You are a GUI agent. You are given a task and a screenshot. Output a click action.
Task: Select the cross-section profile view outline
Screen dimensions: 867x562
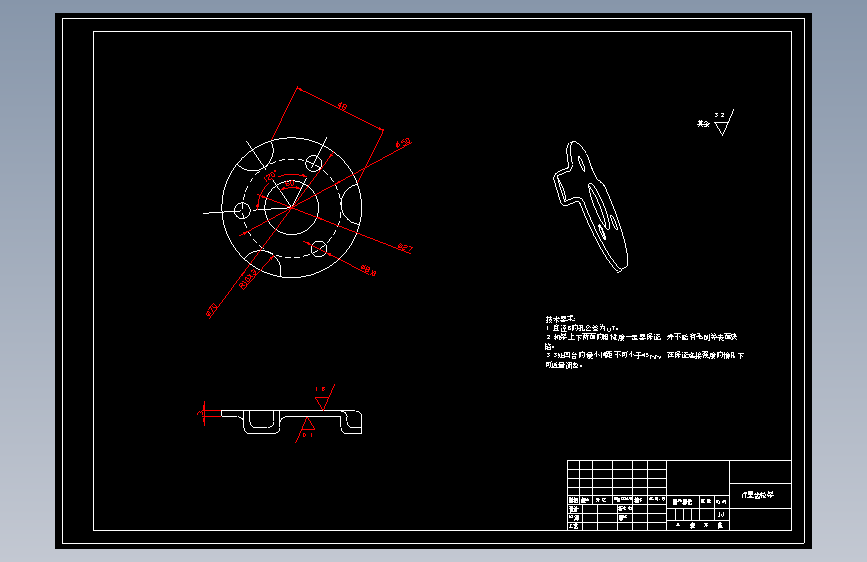click(291, 422)
